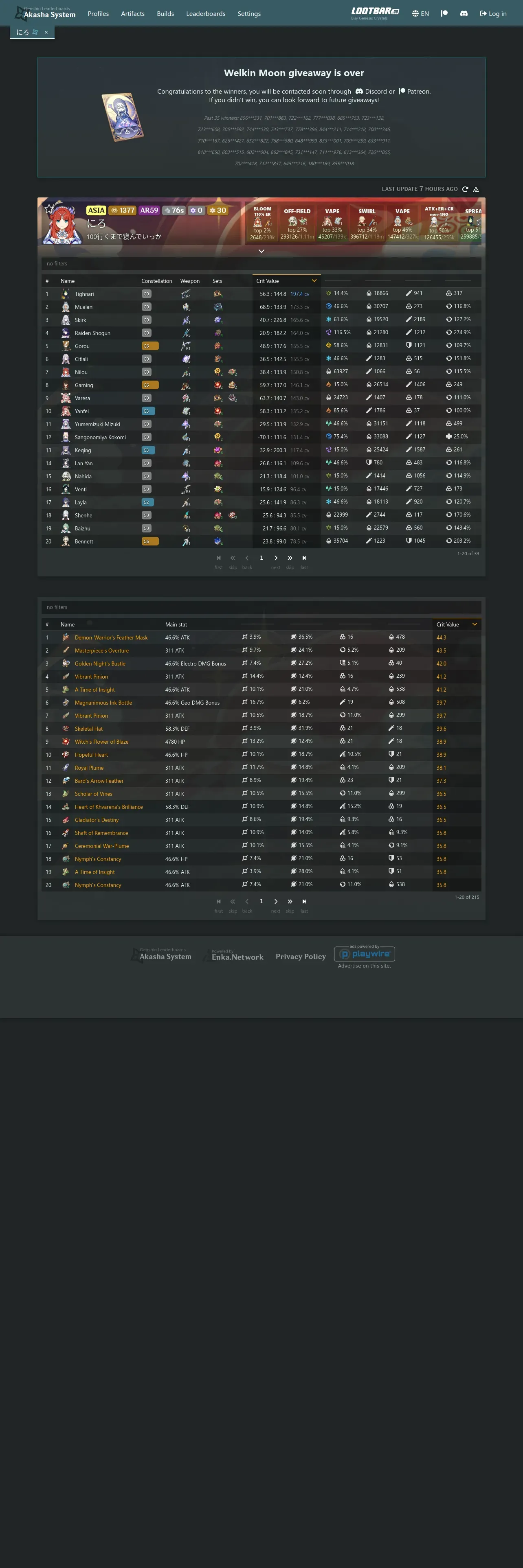The height and width of the screenshot is (1568, 523).
Task: Click Mualani's weapon icon
Action: (x=186, y=307)
